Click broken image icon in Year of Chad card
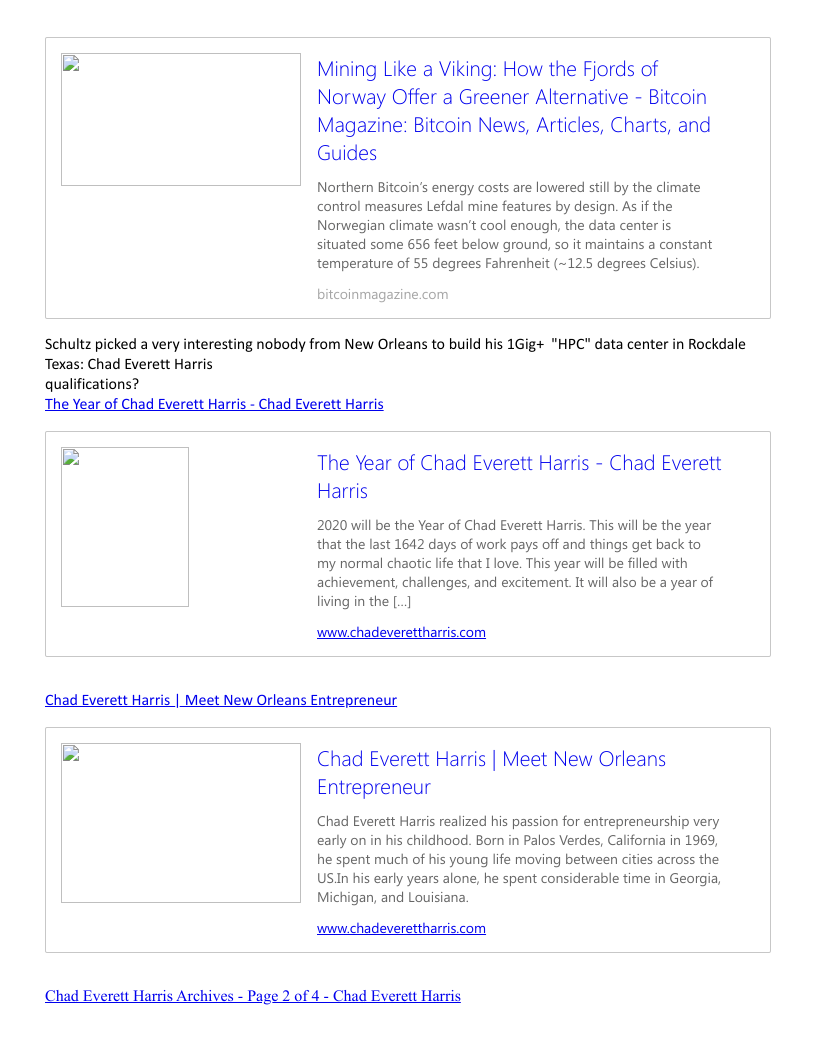Viewport: 816px width, 1056px height. [x=70, y=458]
